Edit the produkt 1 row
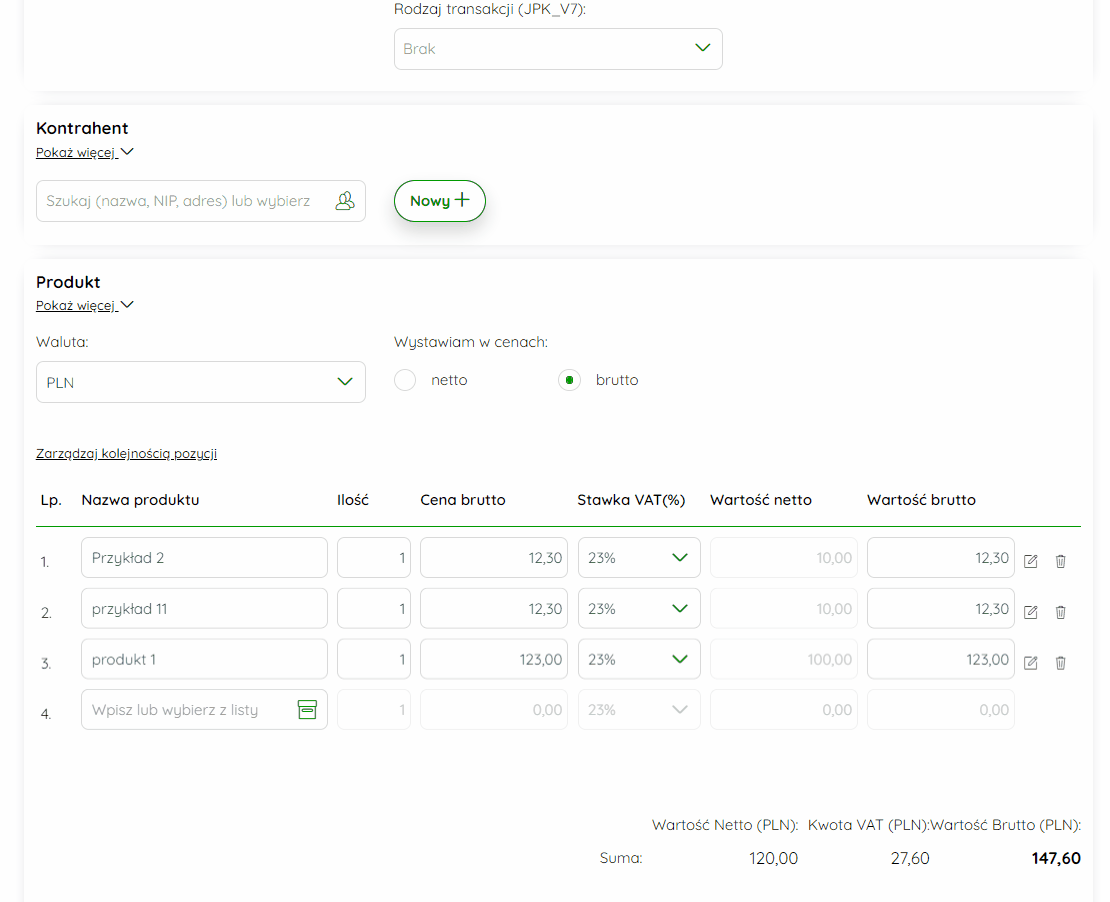The width and height of the screenshot is (1110, 902). 1031,663
